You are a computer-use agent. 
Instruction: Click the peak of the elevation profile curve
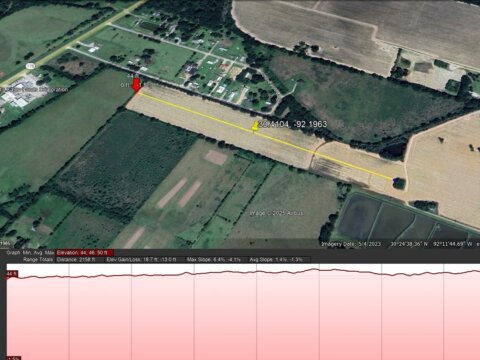point(314,269)
